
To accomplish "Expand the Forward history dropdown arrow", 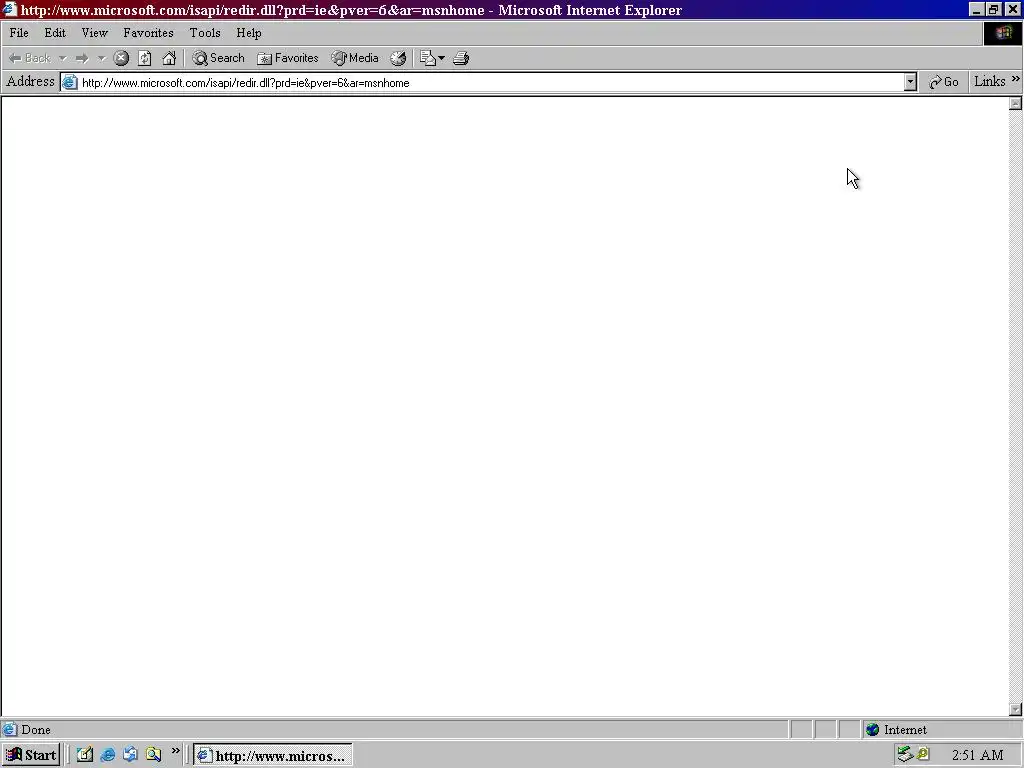I will coord(101,58).
